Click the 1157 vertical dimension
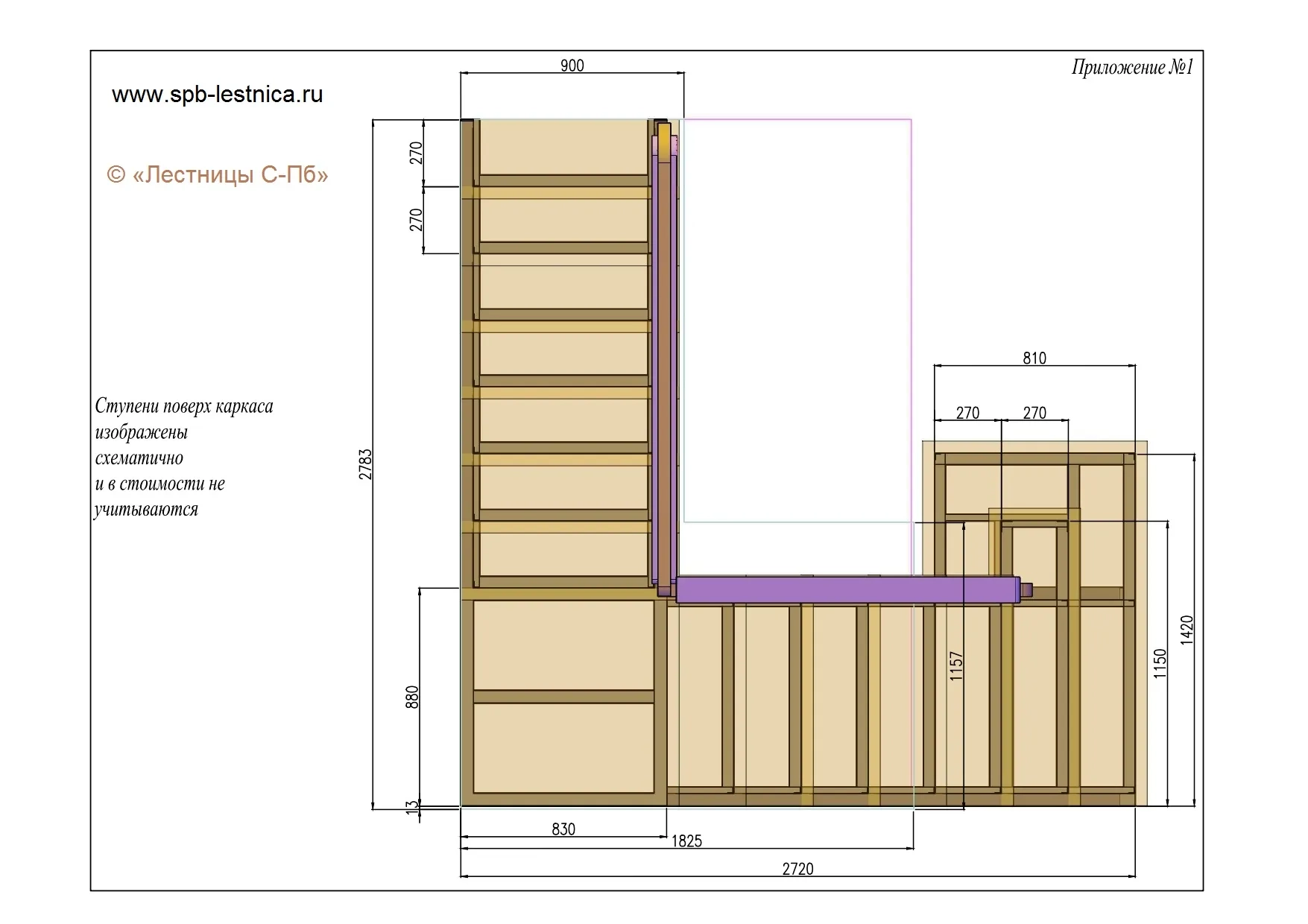The image size is (1308, 924). (x=957, y=665)
